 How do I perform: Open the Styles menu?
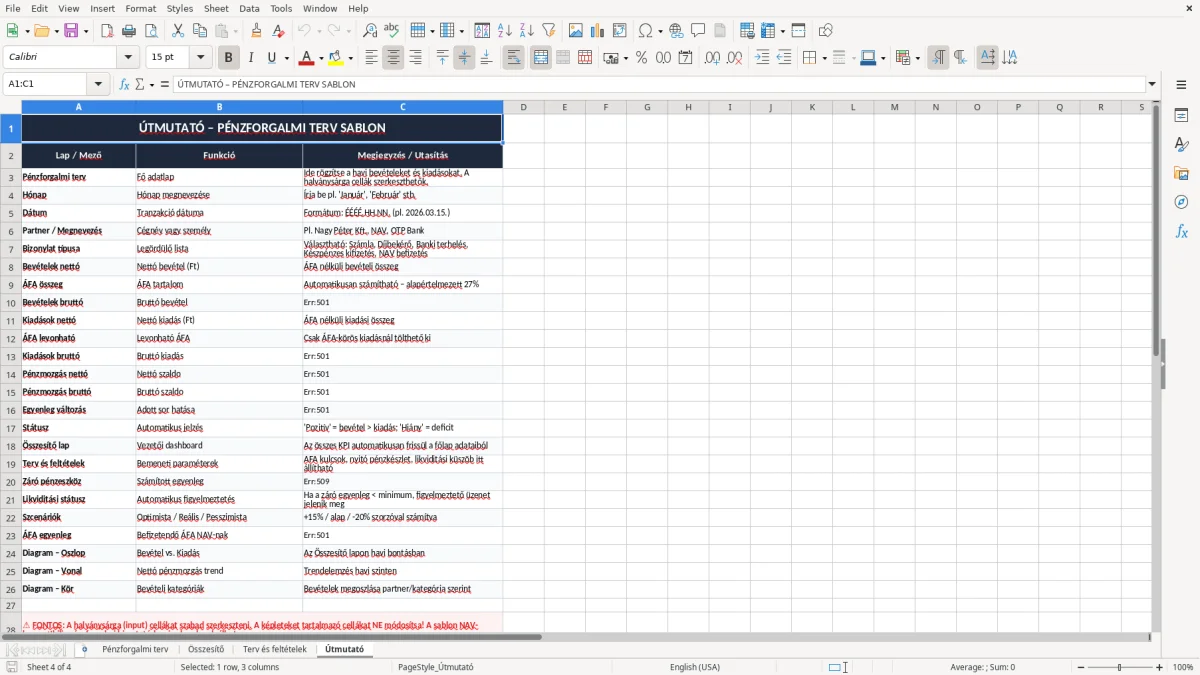[x=180, y=8]
